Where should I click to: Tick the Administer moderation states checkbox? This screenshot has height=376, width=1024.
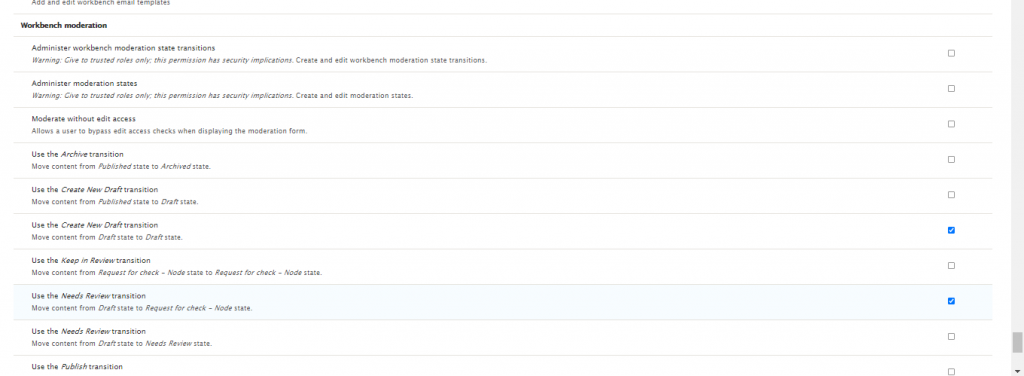pos(951,89)
